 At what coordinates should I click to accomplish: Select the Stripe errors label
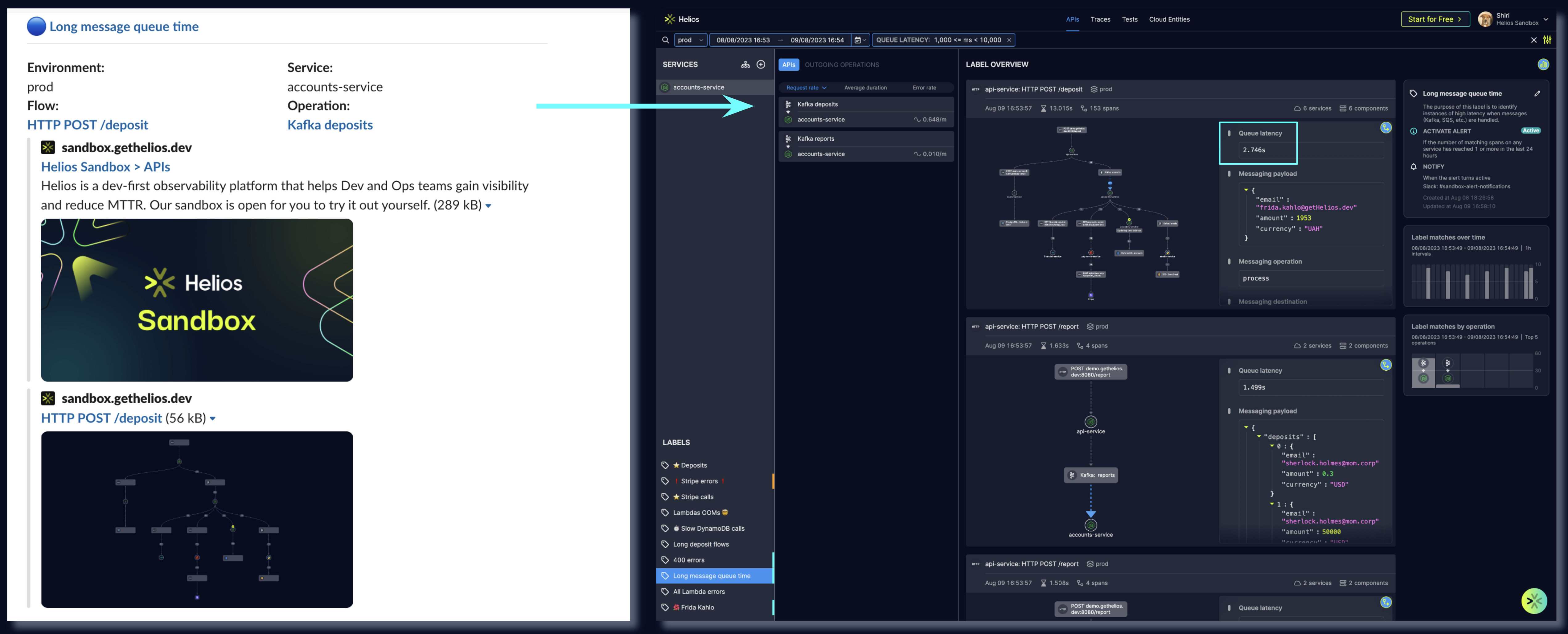(699, 481)
